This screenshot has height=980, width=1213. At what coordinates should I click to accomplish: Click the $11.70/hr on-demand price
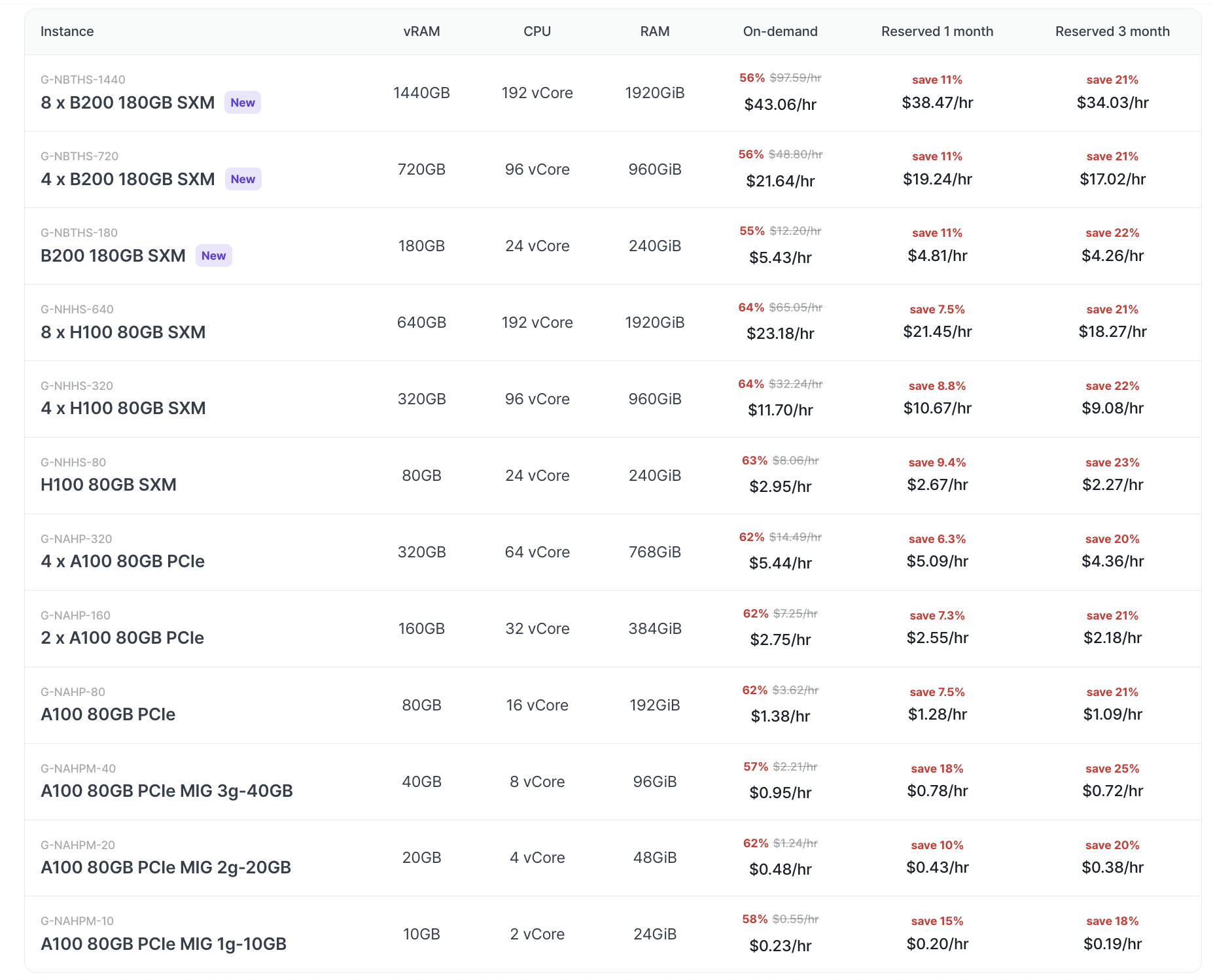(780, 410)
